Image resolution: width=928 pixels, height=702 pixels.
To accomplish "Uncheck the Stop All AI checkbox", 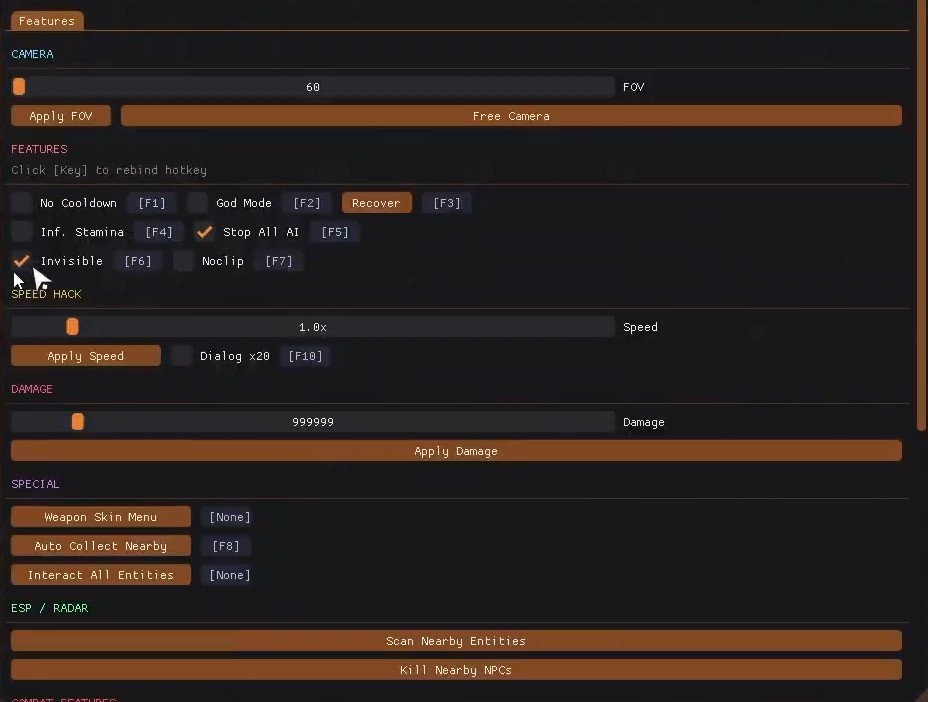I will [x=204, y=231].
